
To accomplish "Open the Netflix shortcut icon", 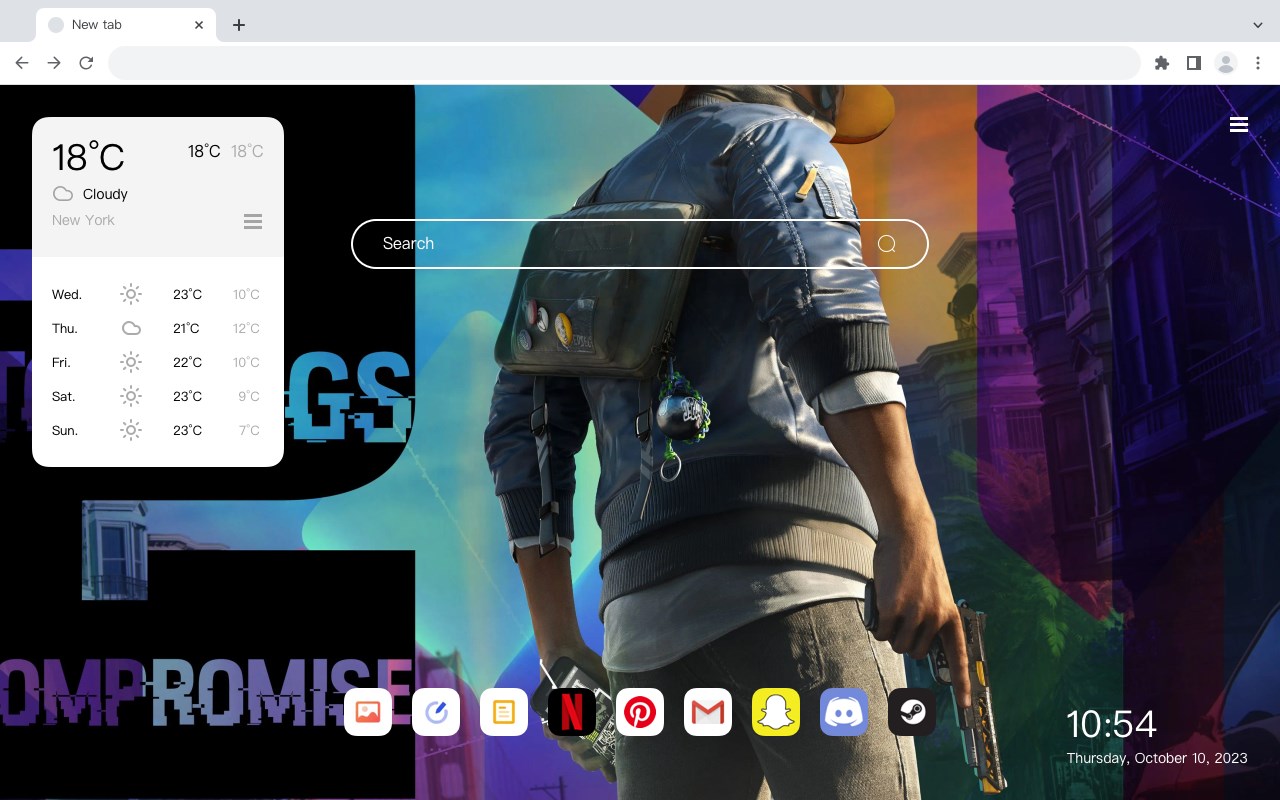I will pos(572,712).
